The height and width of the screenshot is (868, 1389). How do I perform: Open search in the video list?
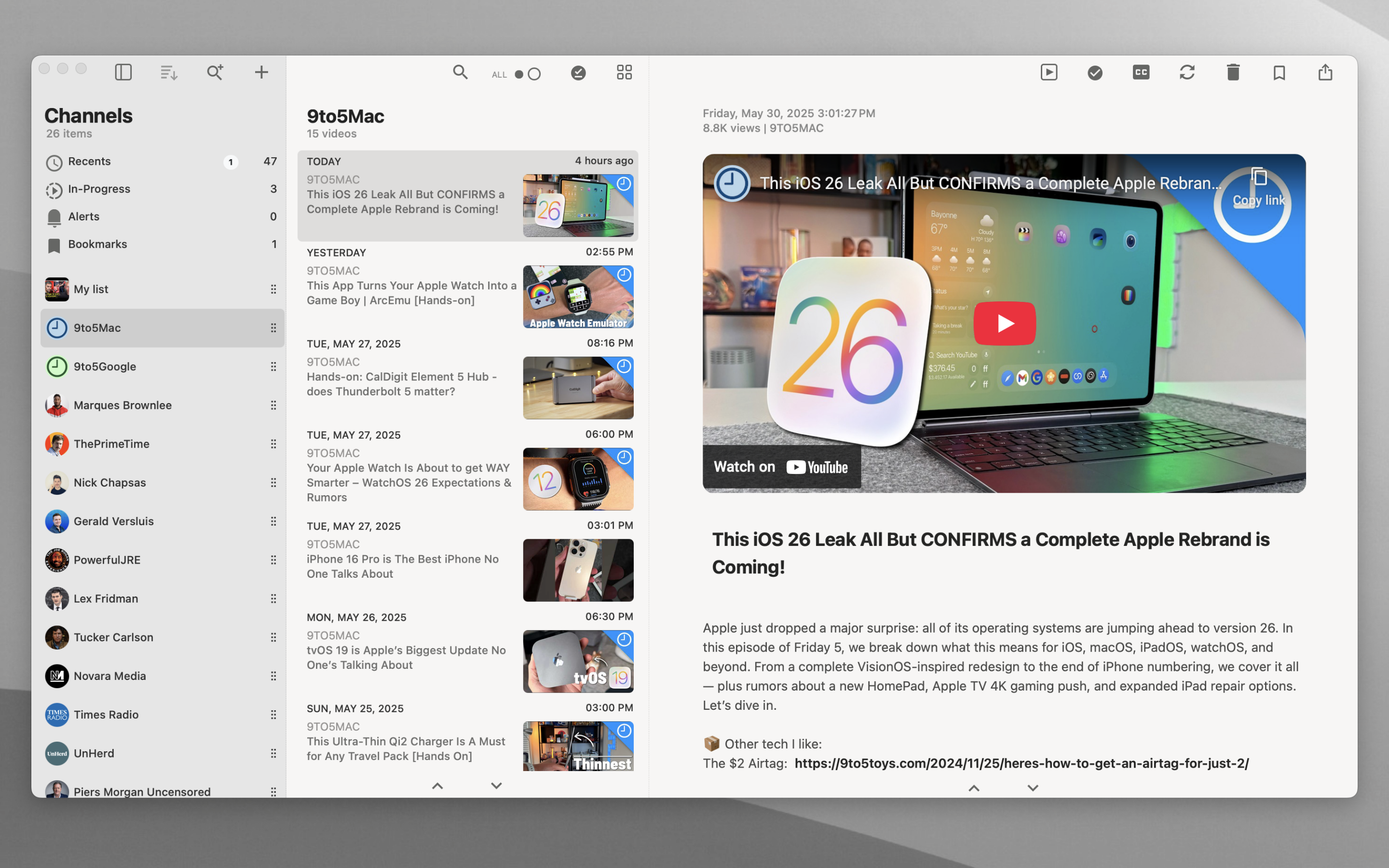pyautogui.click(x=460, y=72)
